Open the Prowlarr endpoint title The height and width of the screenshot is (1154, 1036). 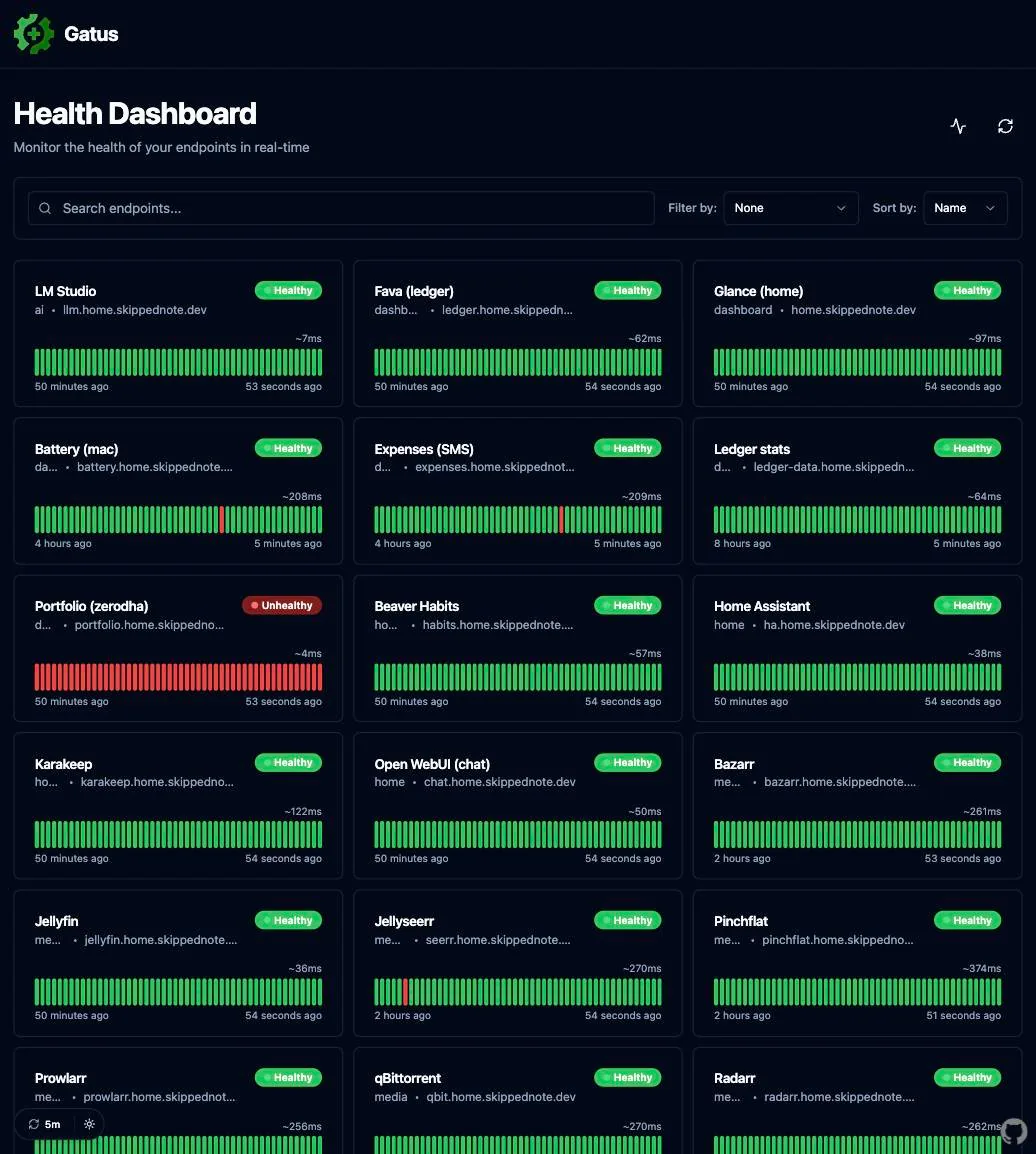(x=60, y=1077)
